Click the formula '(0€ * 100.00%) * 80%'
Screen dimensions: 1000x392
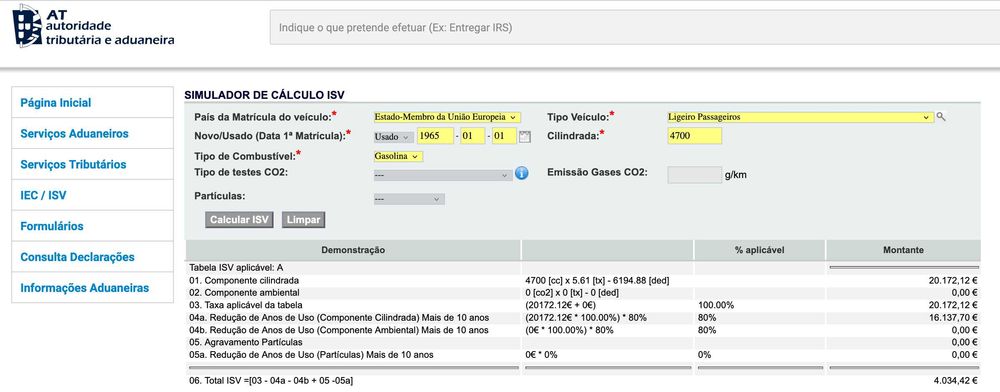click(x=569, y=330)
